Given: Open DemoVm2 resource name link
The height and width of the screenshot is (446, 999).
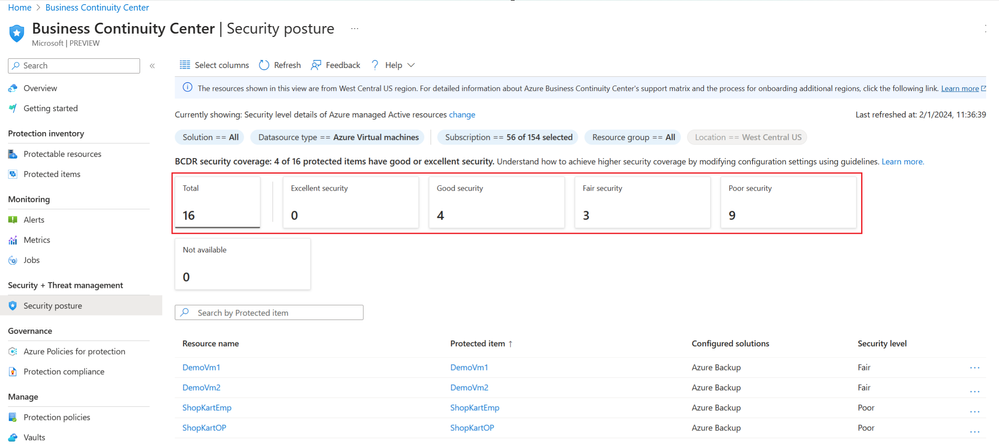Looking at the screenshot, I should click(201, 387).
